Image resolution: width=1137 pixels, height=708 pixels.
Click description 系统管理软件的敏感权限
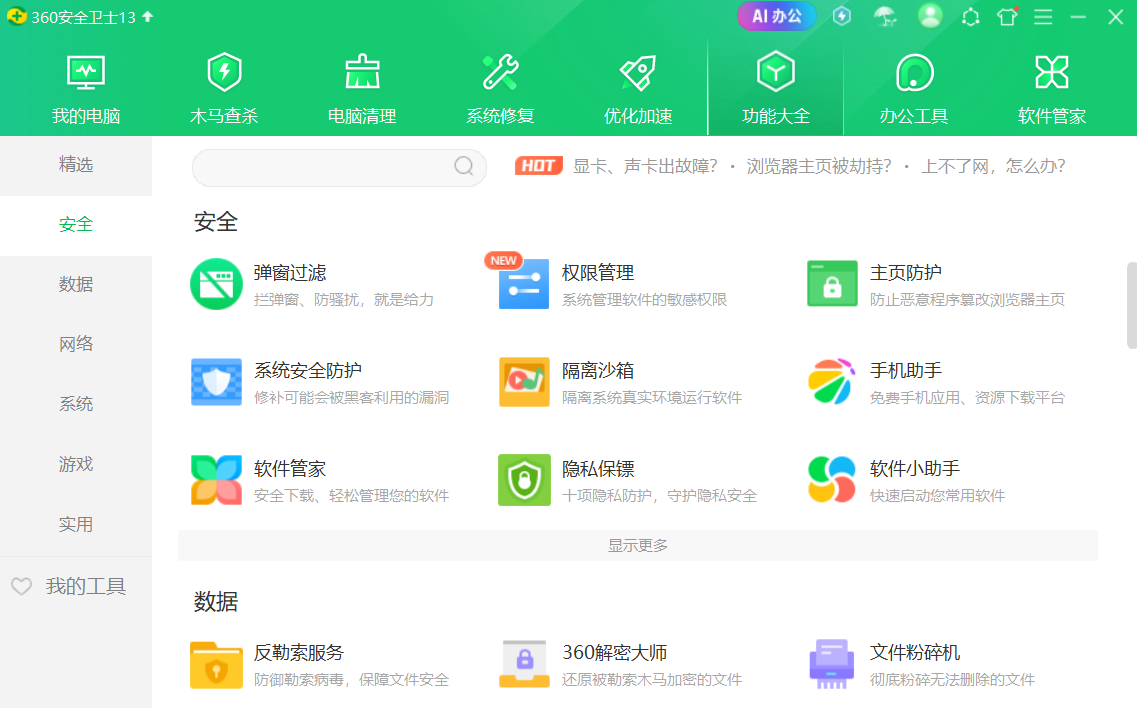pos(645,300)
